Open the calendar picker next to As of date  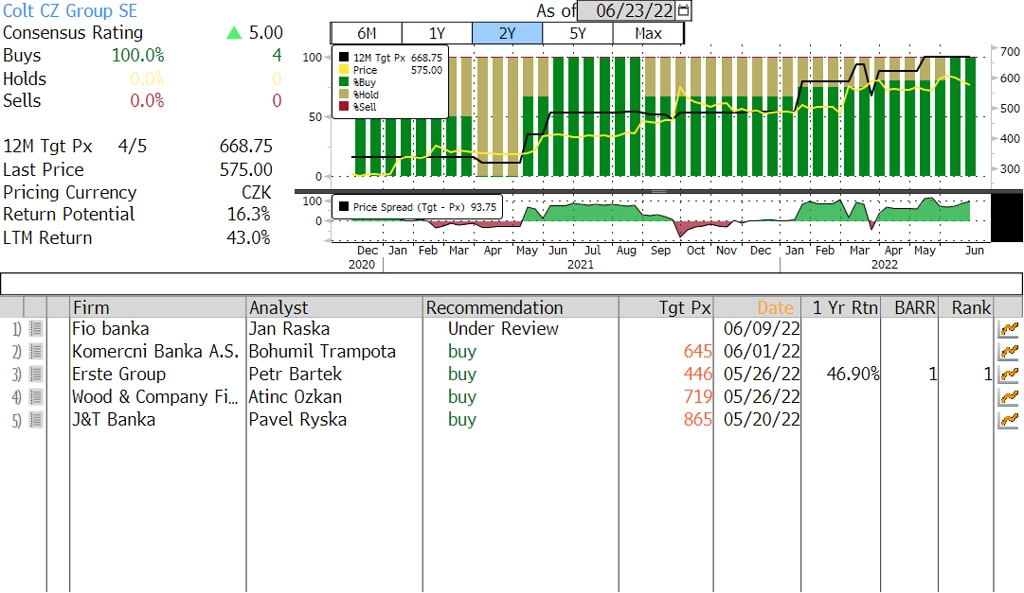684,10
